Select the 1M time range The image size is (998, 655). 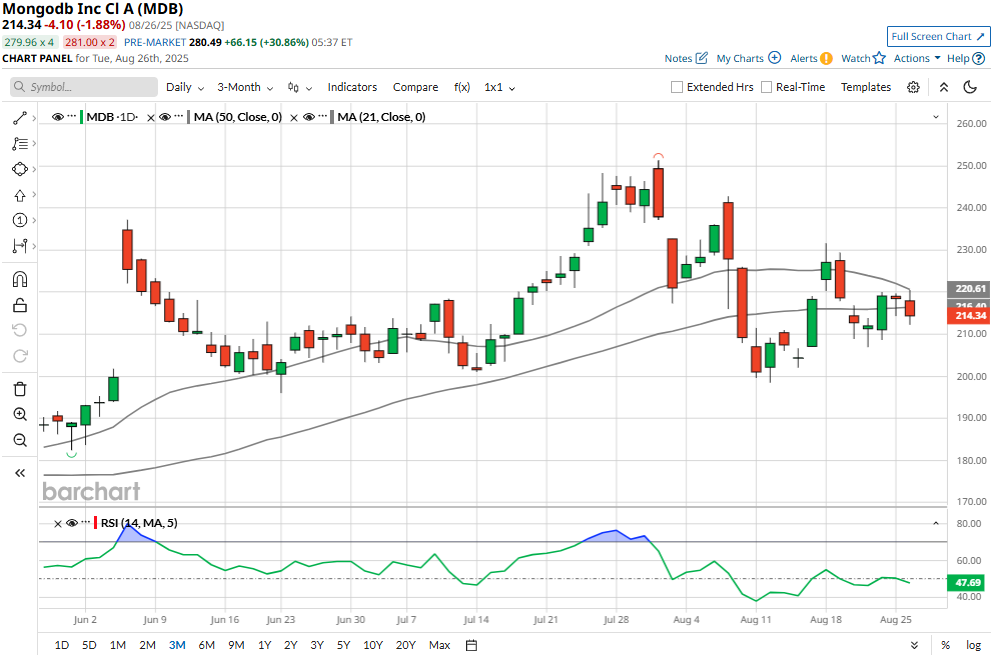coord(118,645)
